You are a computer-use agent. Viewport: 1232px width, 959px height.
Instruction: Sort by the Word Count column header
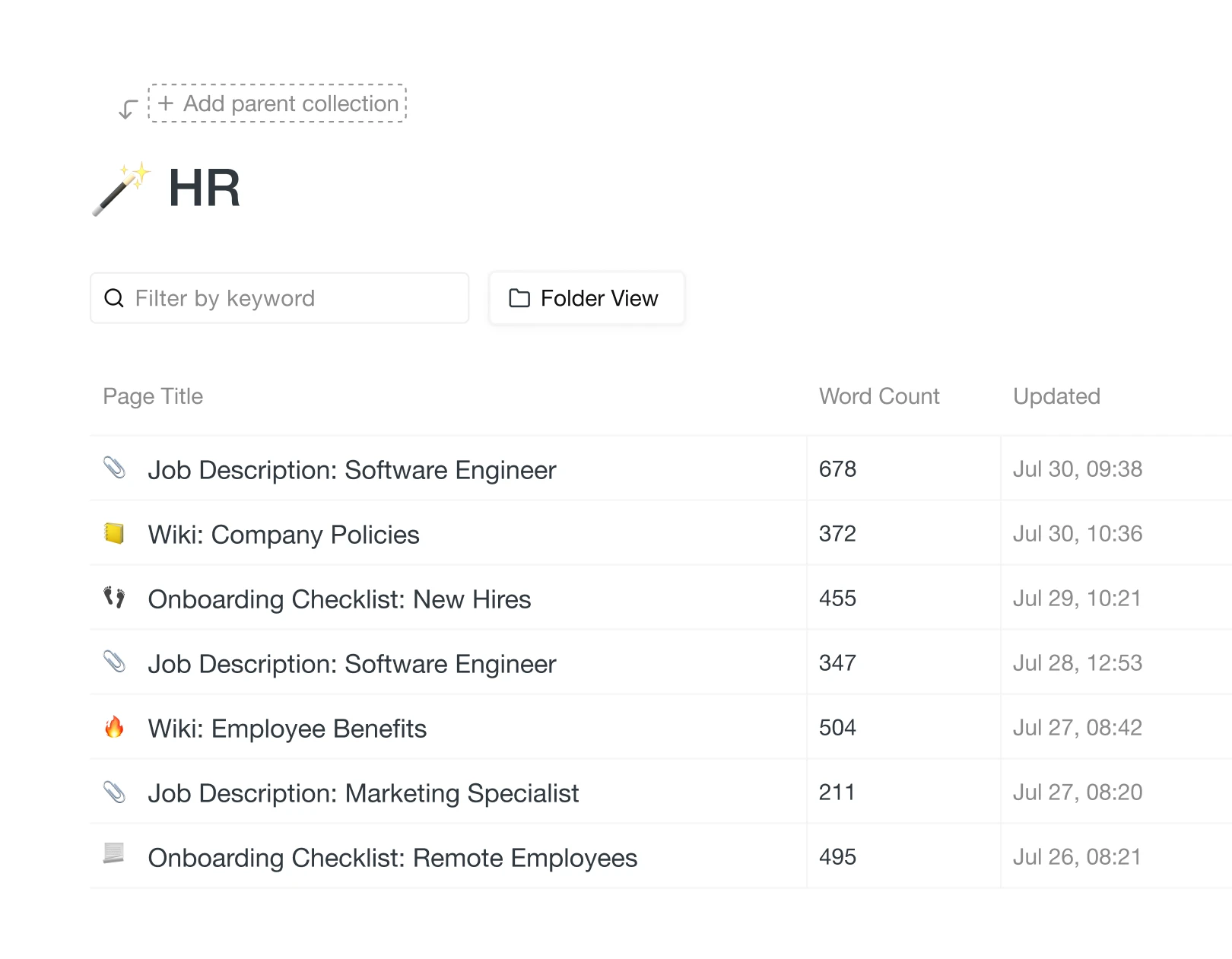878,396
